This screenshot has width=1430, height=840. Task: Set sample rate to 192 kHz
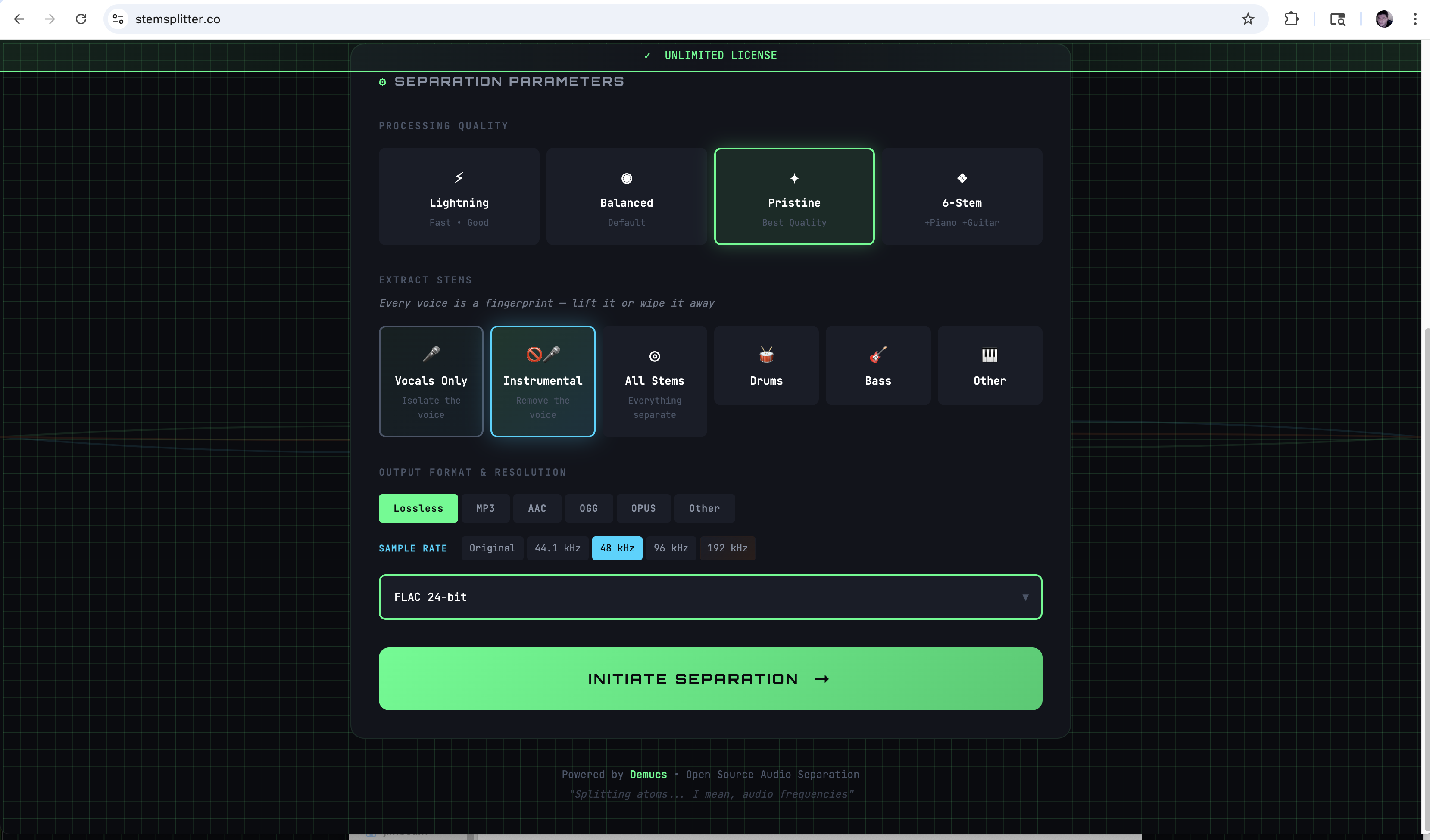pos(727,548)
